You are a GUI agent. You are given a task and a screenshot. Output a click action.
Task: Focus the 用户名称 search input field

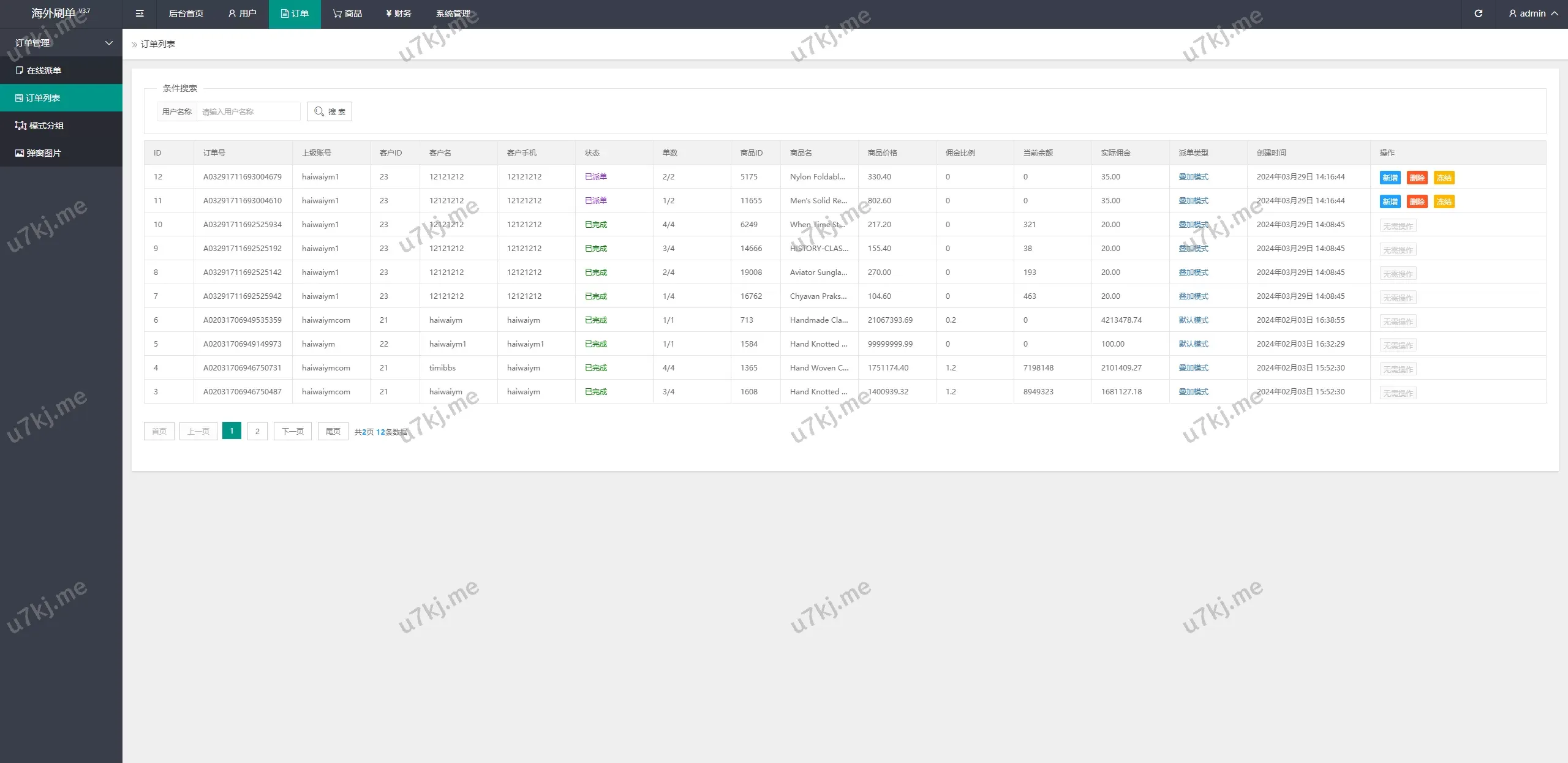(x=248, y=111)
